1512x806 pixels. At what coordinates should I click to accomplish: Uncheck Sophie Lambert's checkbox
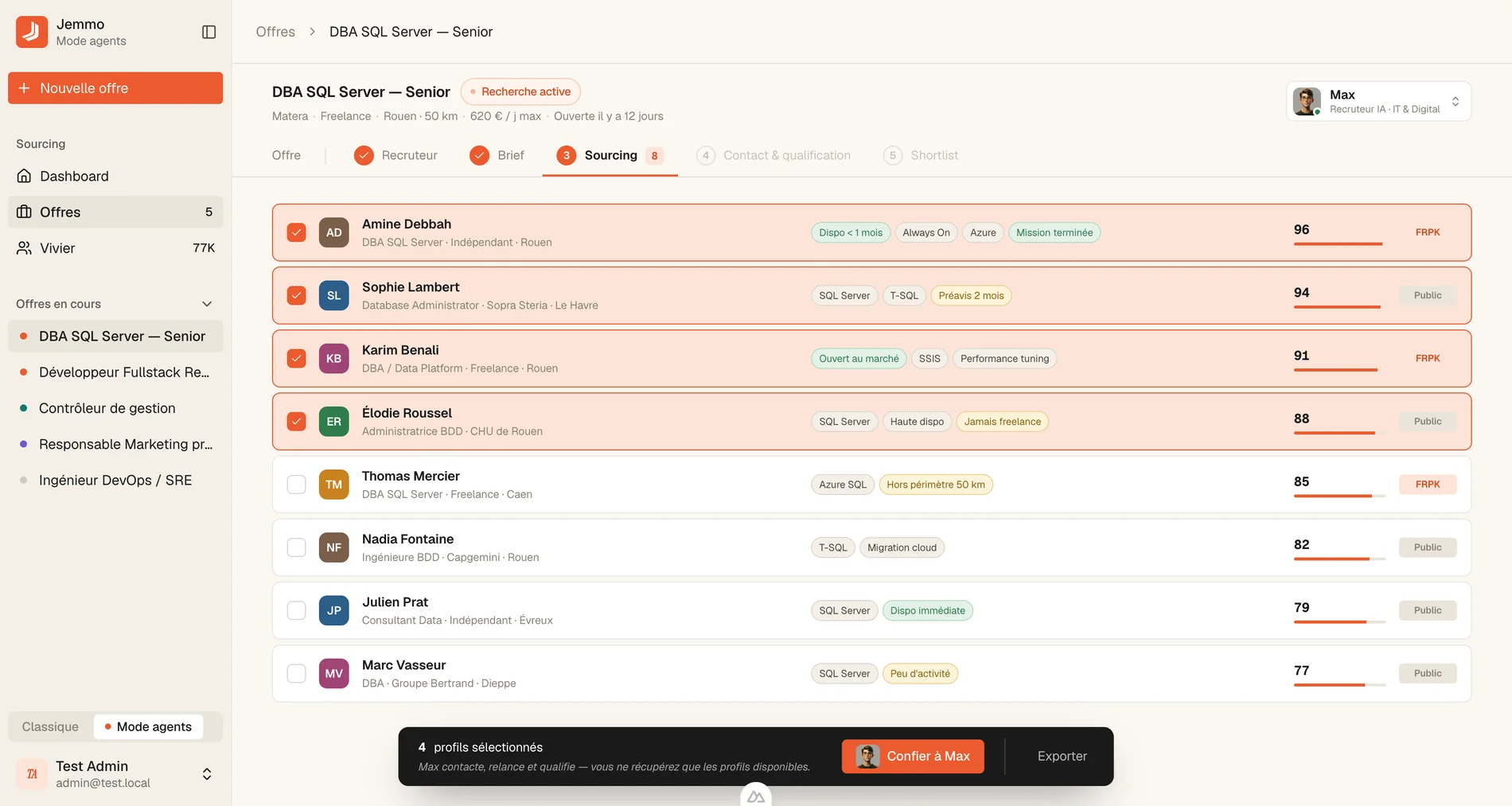(x=296, y=295)
